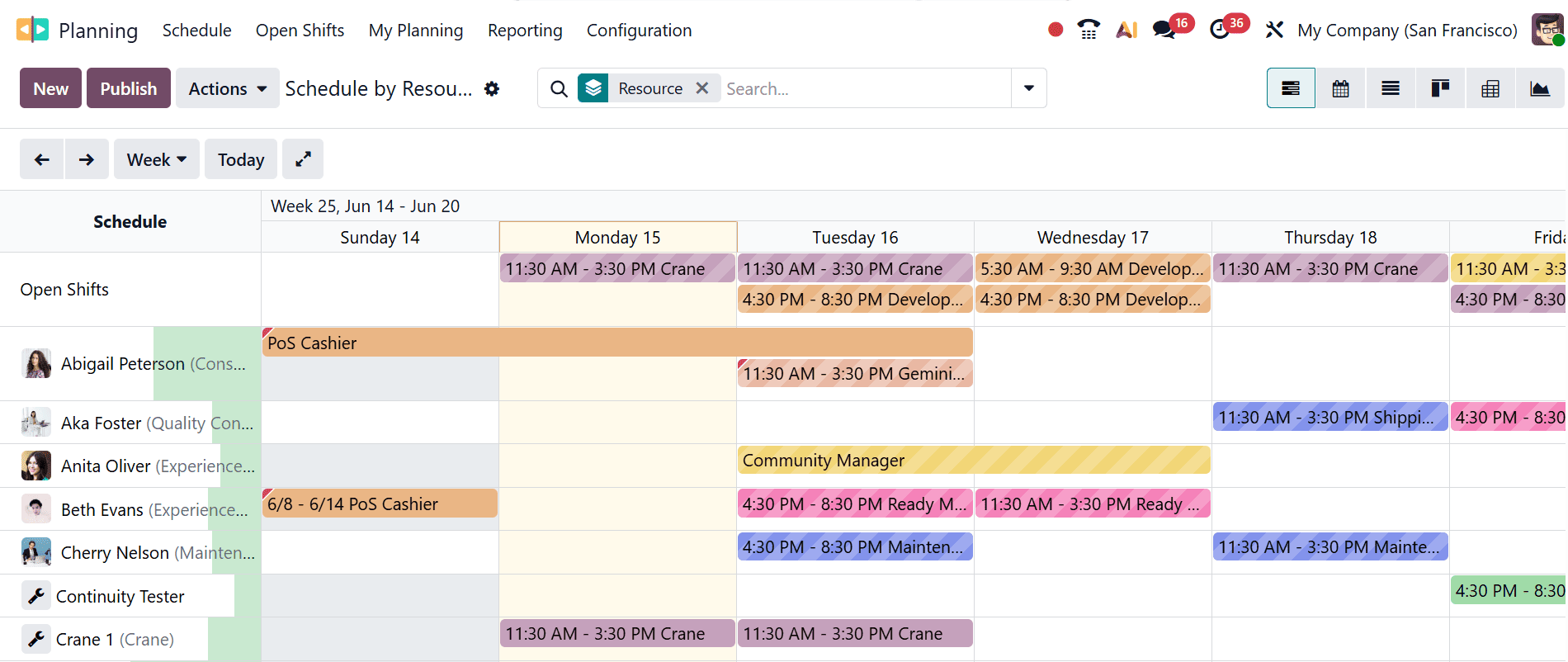
Task: Jump to Today
Action: [241, 159]
